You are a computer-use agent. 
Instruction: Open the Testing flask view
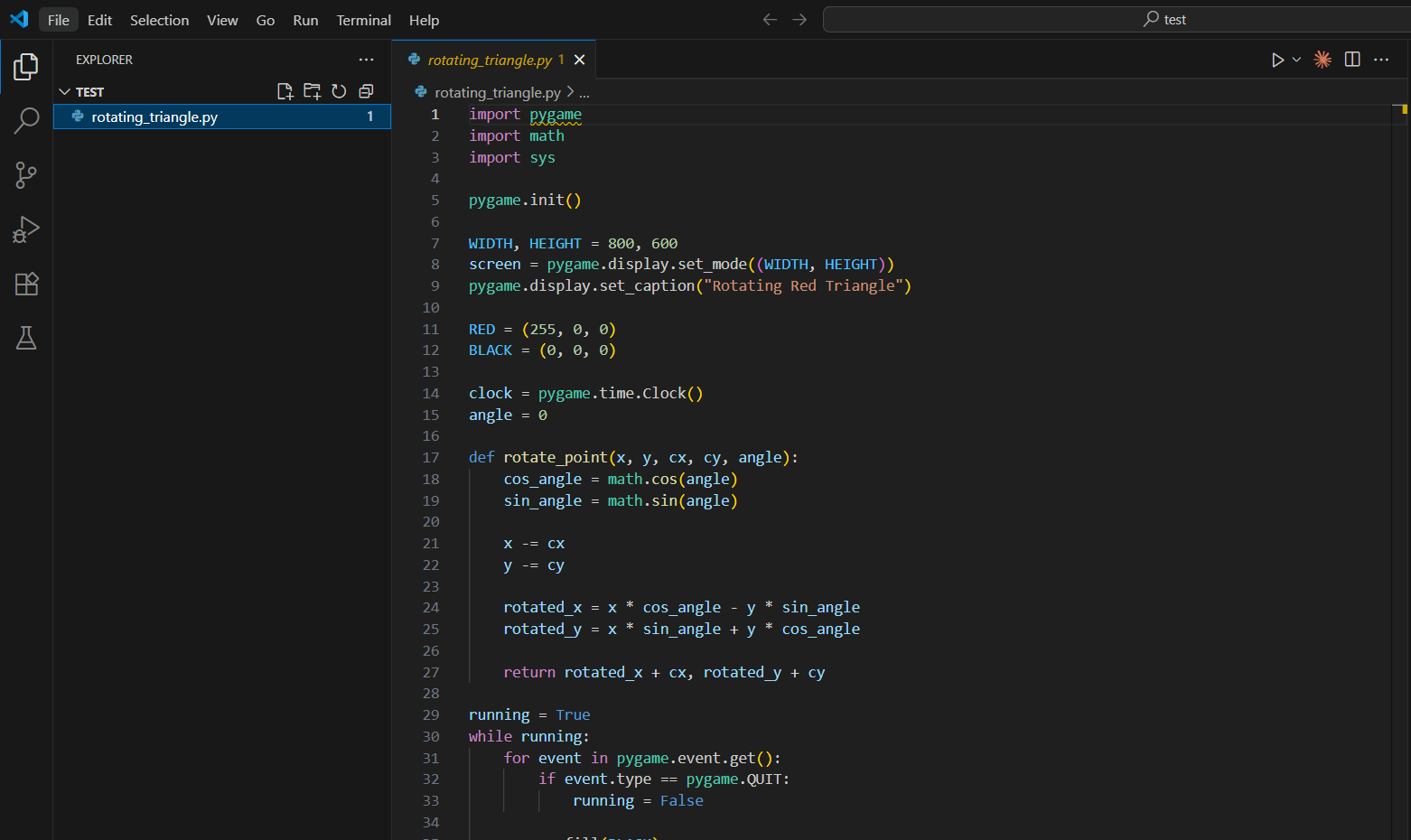tap(26, 338)
